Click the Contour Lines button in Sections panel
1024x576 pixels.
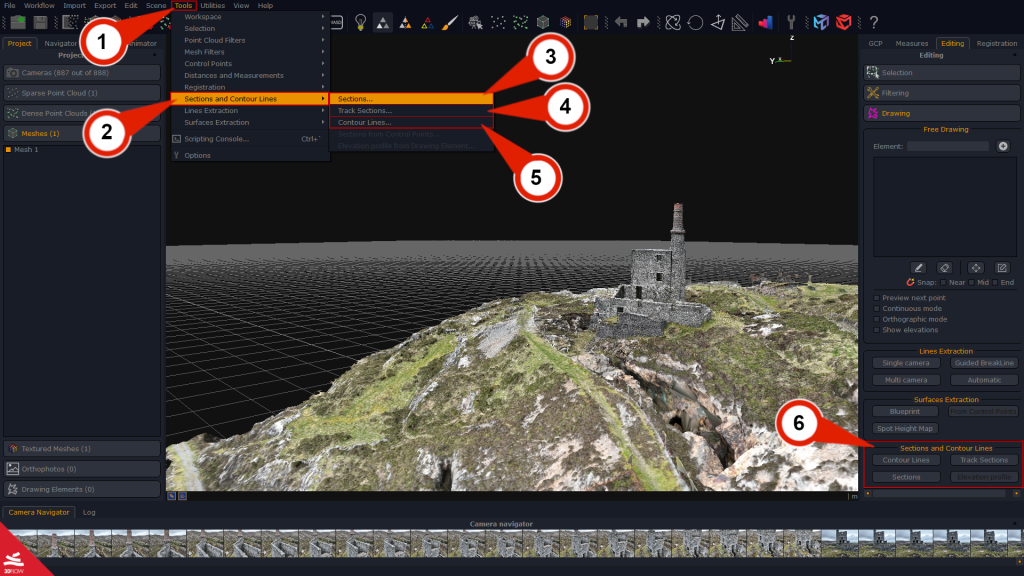(904, 460)
